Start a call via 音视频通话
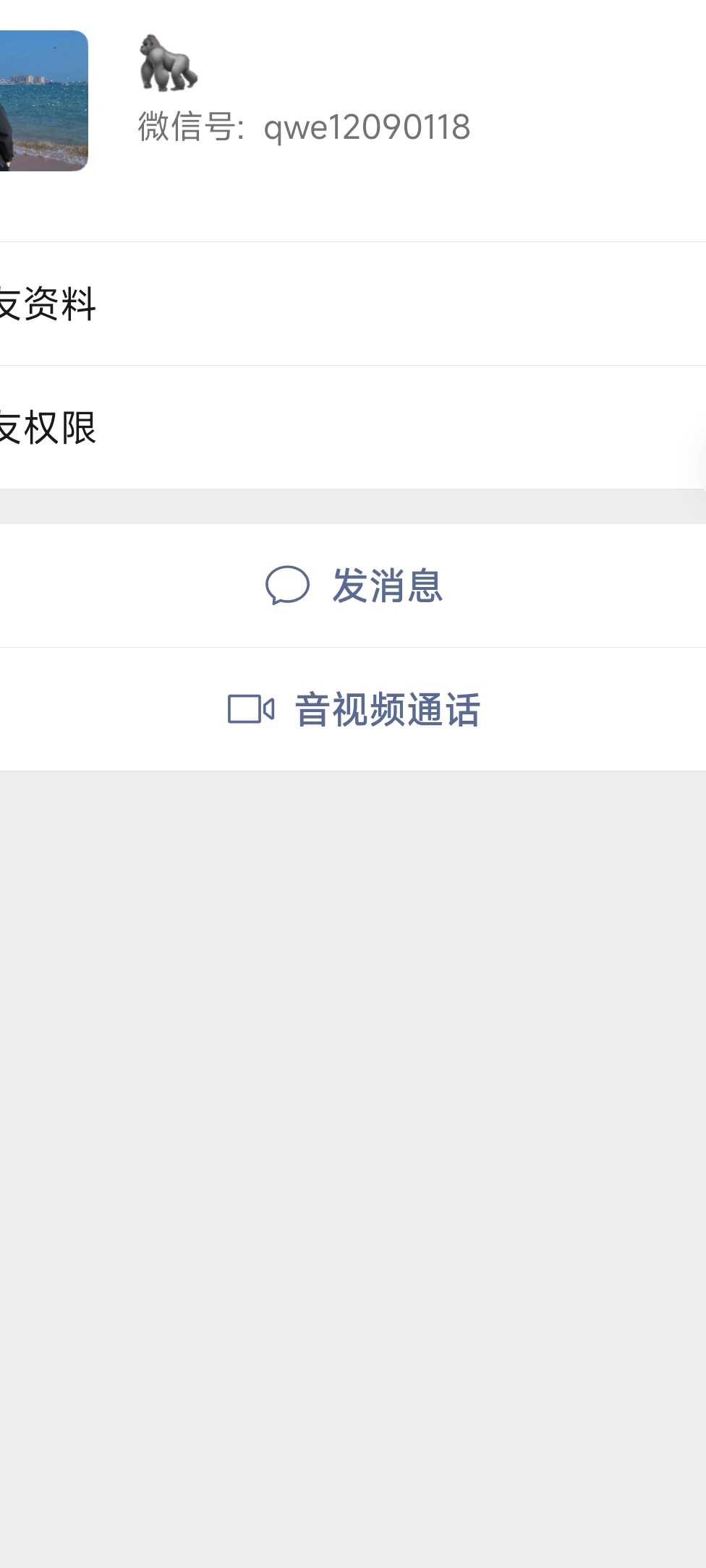This screenshot has width=706, height=1568. 353,709
